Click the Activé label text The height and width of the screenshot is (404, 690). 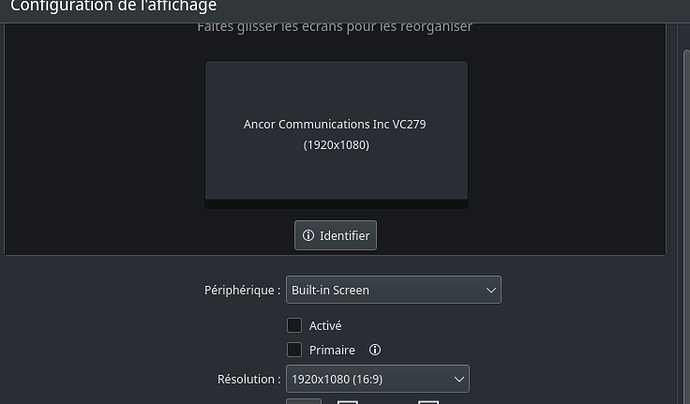pyautogui.click(x=325, y=325)
